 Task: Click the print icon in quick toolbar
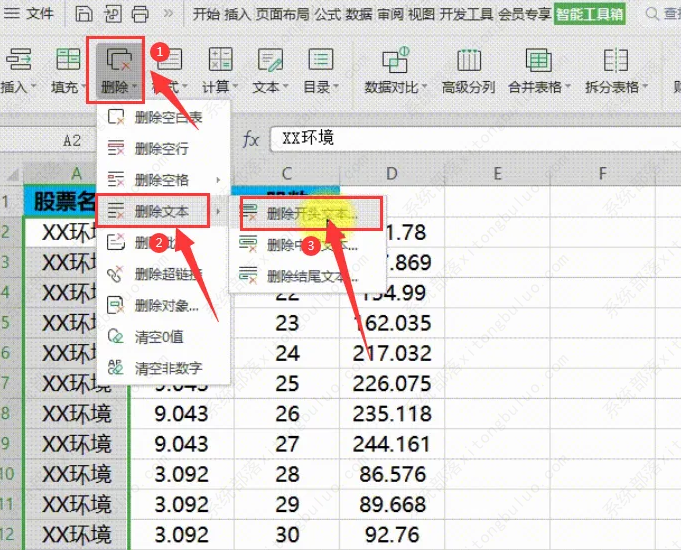coord(140,13)
